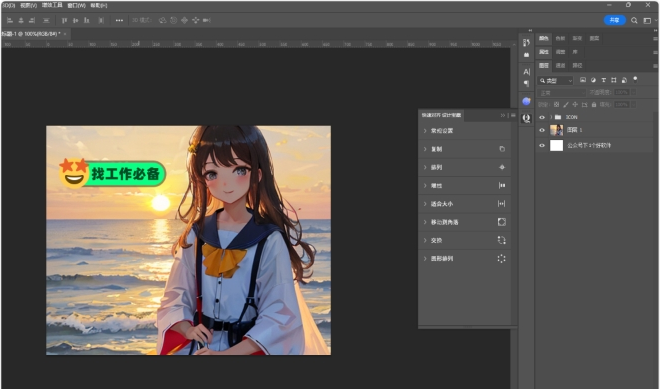The height and width of the screenshot is (389, 660).
Task: Close the document tab with x
Action: click(x=65, y=34)
